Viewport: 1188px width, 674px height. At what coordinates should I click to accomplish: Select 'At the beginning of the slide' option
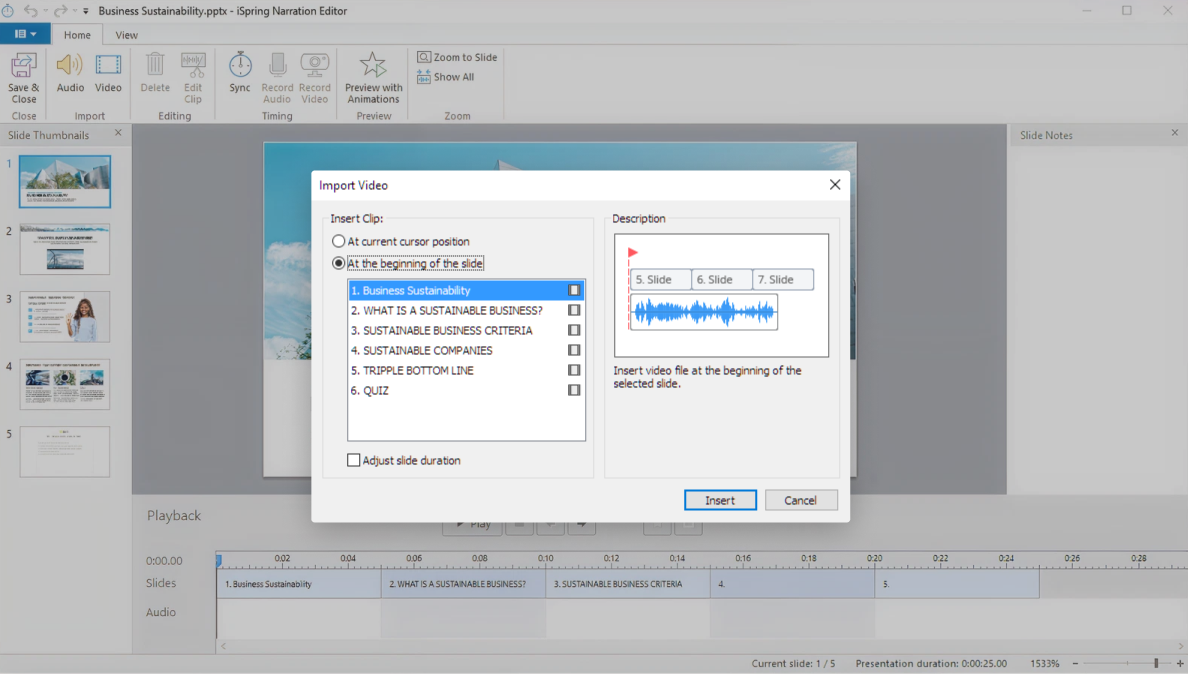click(x=338, y=262)
